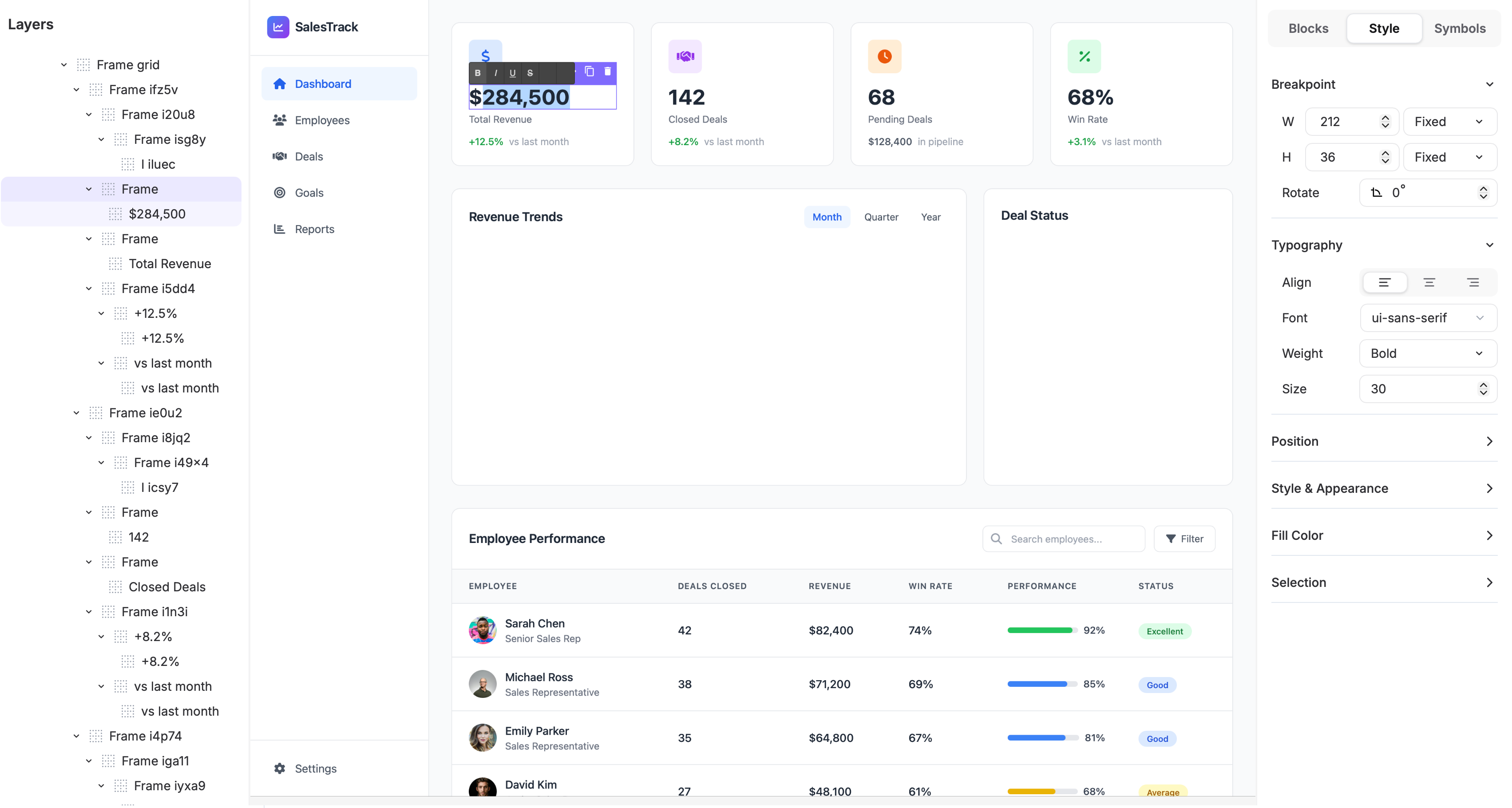
Task: Duplicate the selected $284,500 element
Action: point(589,71)
